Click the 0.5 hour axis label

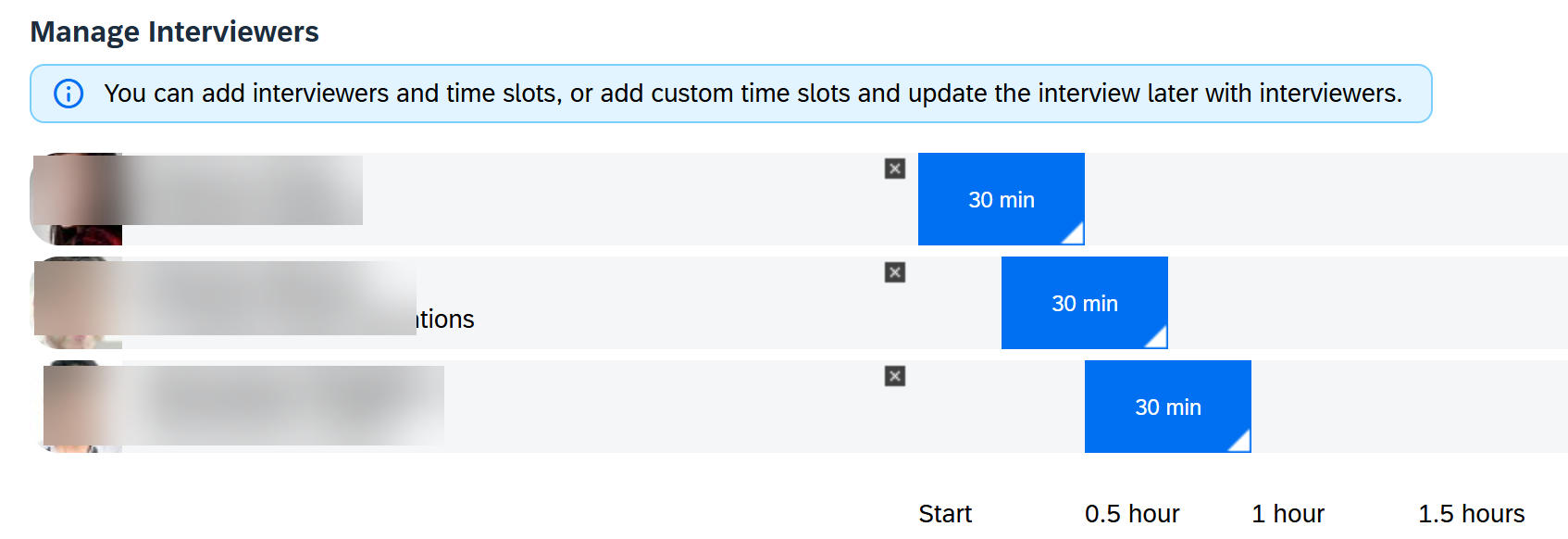(x=1132, y=514)
